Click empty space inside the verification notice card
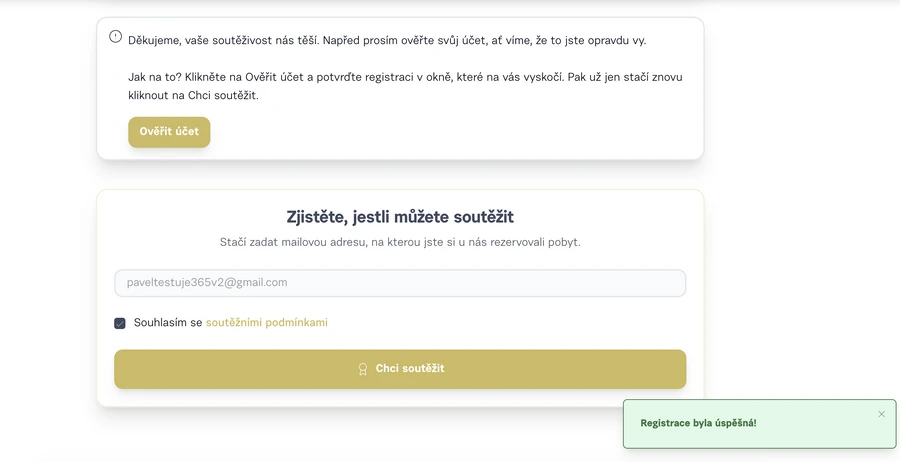The image size is (900, 462). (x=450, y=133)
